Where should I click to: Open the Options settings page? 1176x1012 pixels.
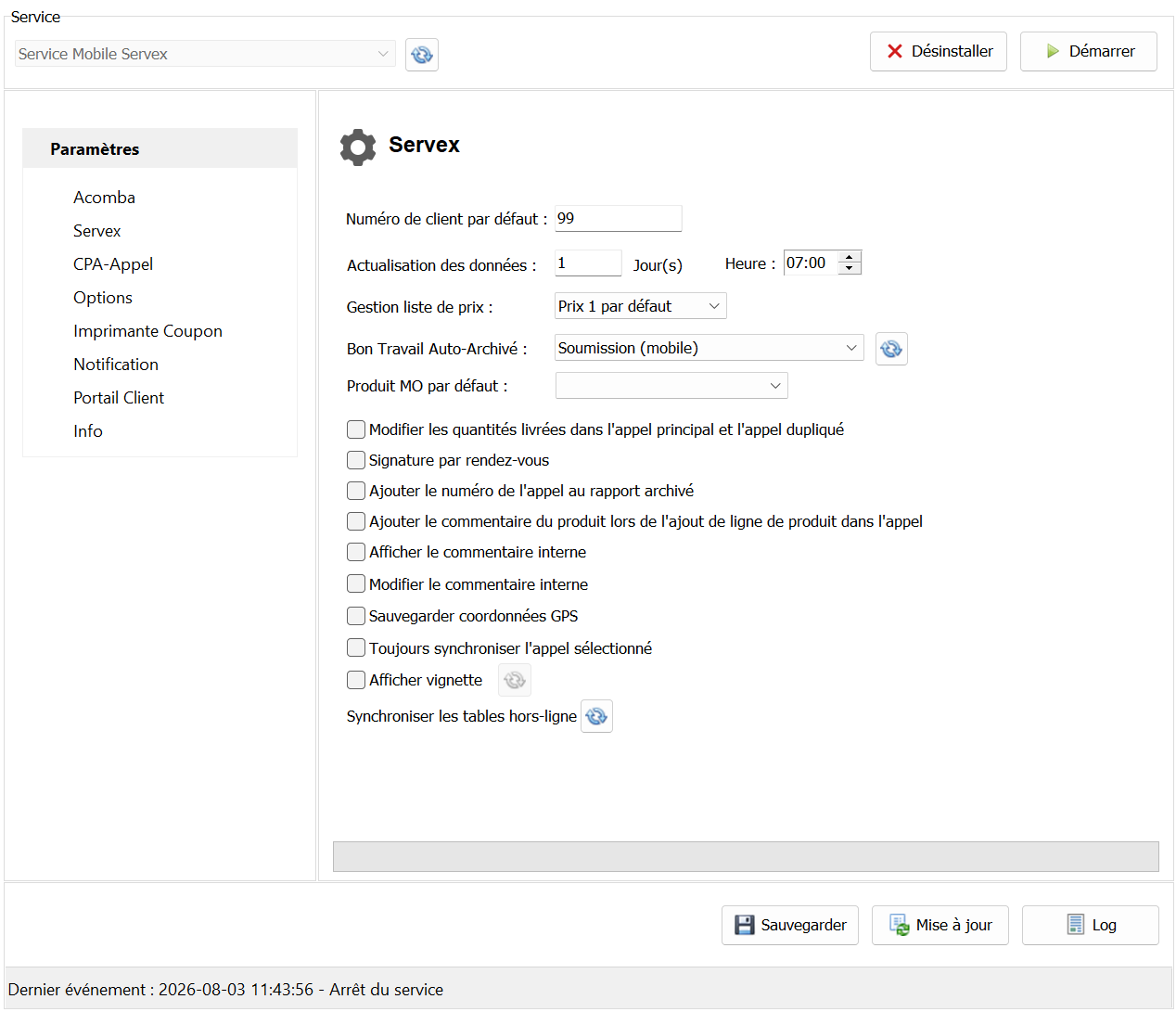click(103, 298)
